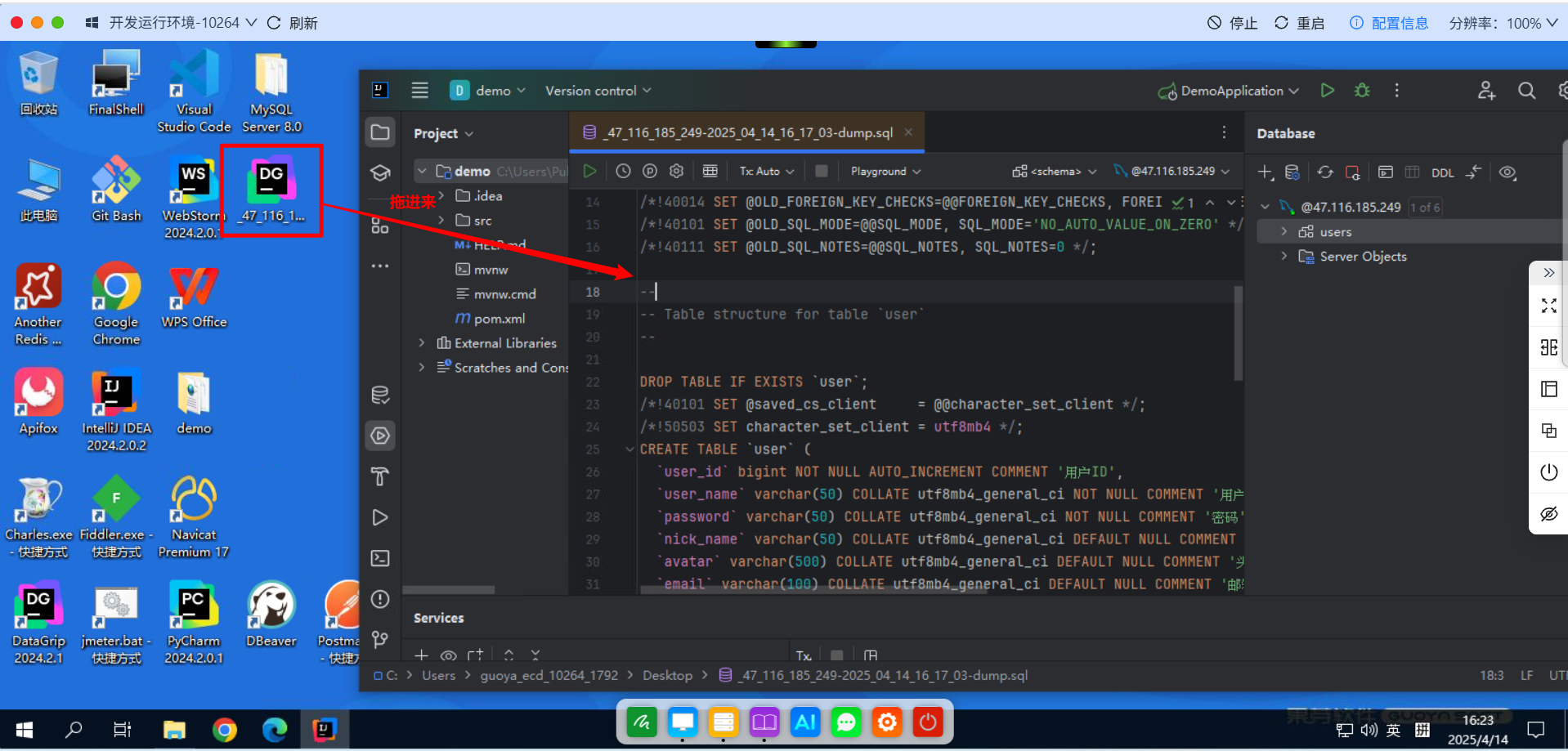The height and width of the screenshot is (751, 1568).
Task: Expand External Libraries node
Action: click(422, 342)
